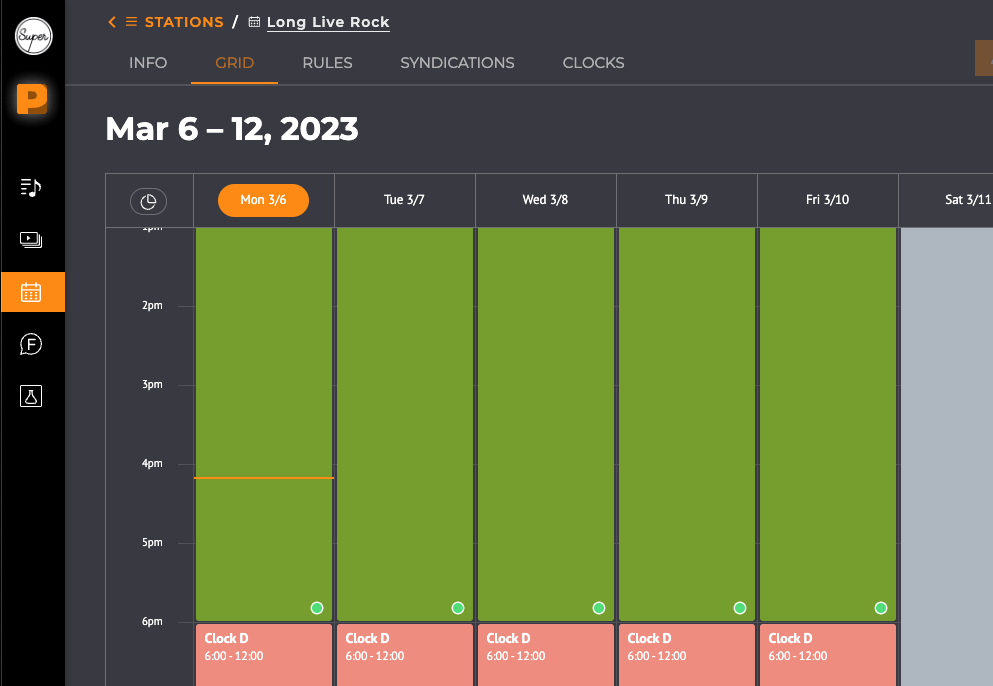Screen dimensions: 993x686
Task: Select the Fri 3/10 column header
Action: [x=828, y=200]
